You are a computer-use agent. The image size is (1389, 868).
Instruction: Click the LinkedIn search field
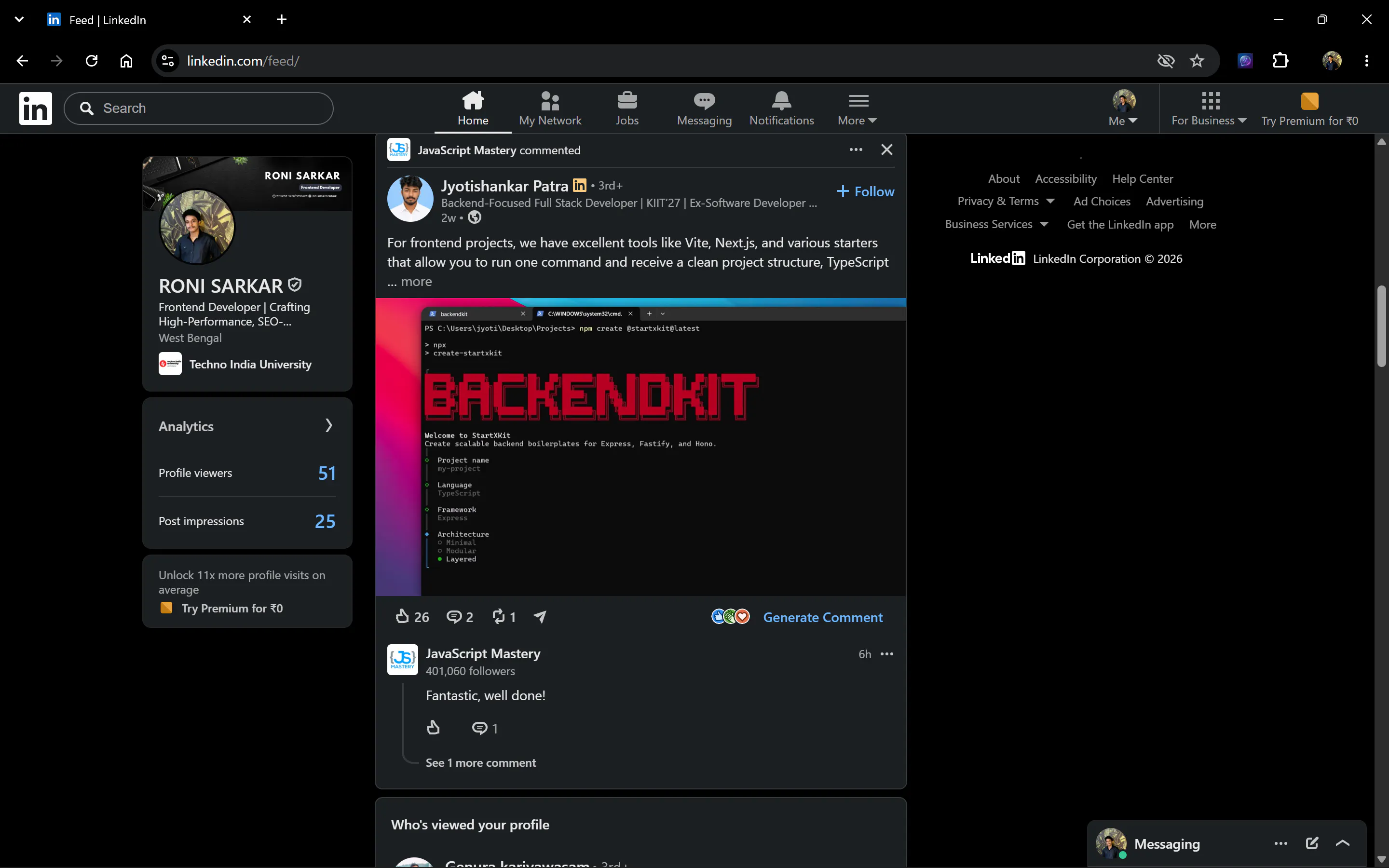point(199,108)
